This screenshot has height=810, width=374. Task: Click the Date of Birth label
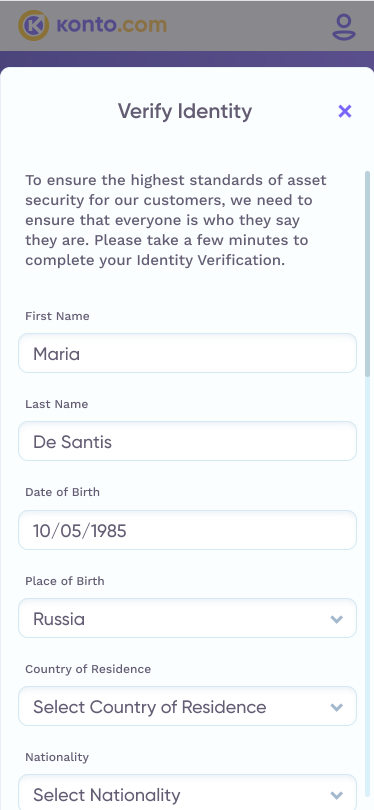point(63,492)
